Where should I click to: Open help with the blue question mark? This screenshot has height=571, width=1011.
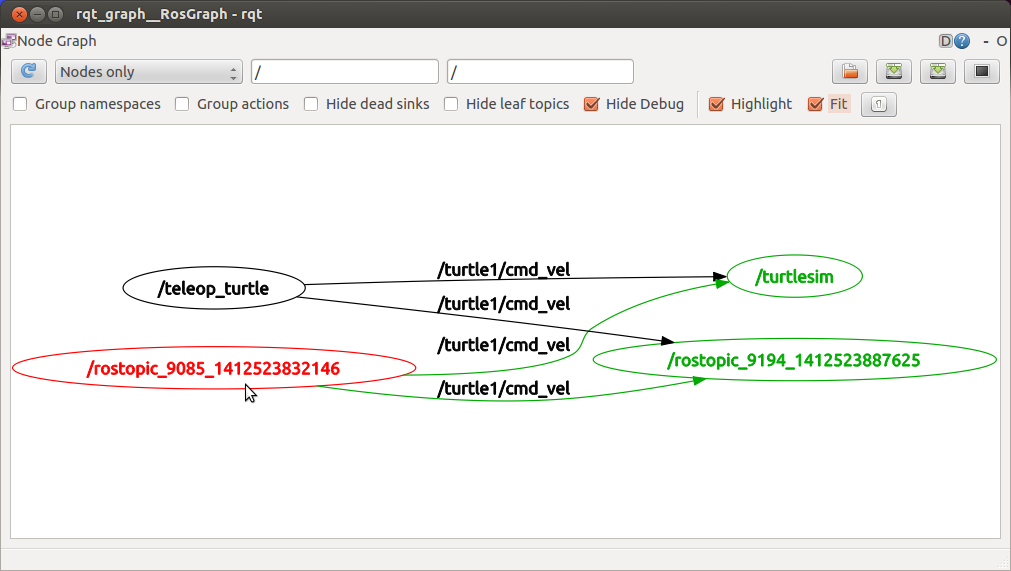click(962, 41)
